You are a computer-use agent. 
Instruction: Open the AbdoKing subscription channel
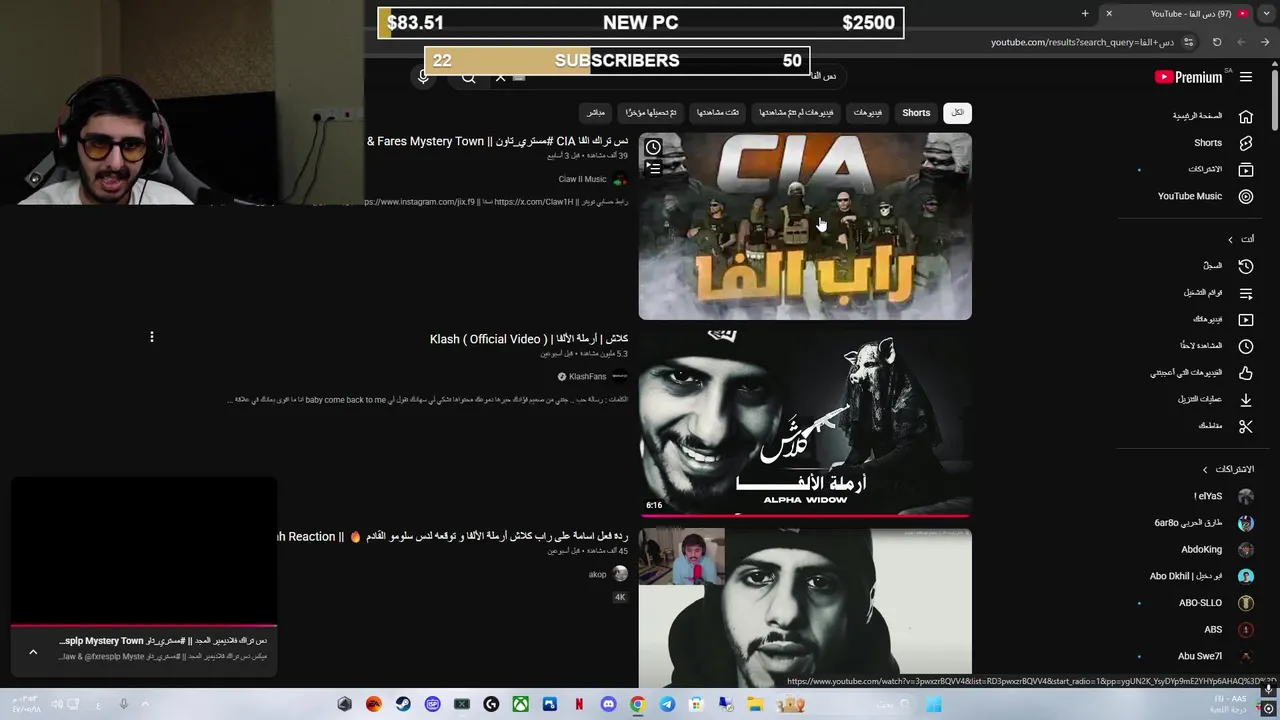coord(1201,549)
